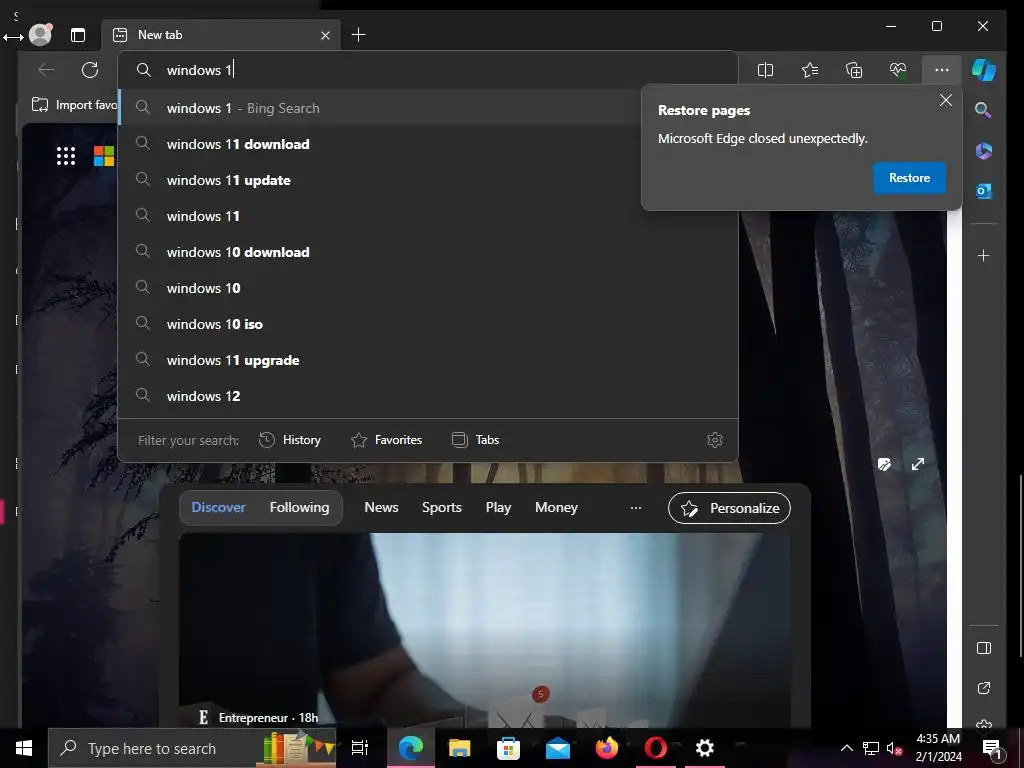Open File Explorer from taskbar
The width and height of the screenshot is (1024, 768).
click(460, 748)
